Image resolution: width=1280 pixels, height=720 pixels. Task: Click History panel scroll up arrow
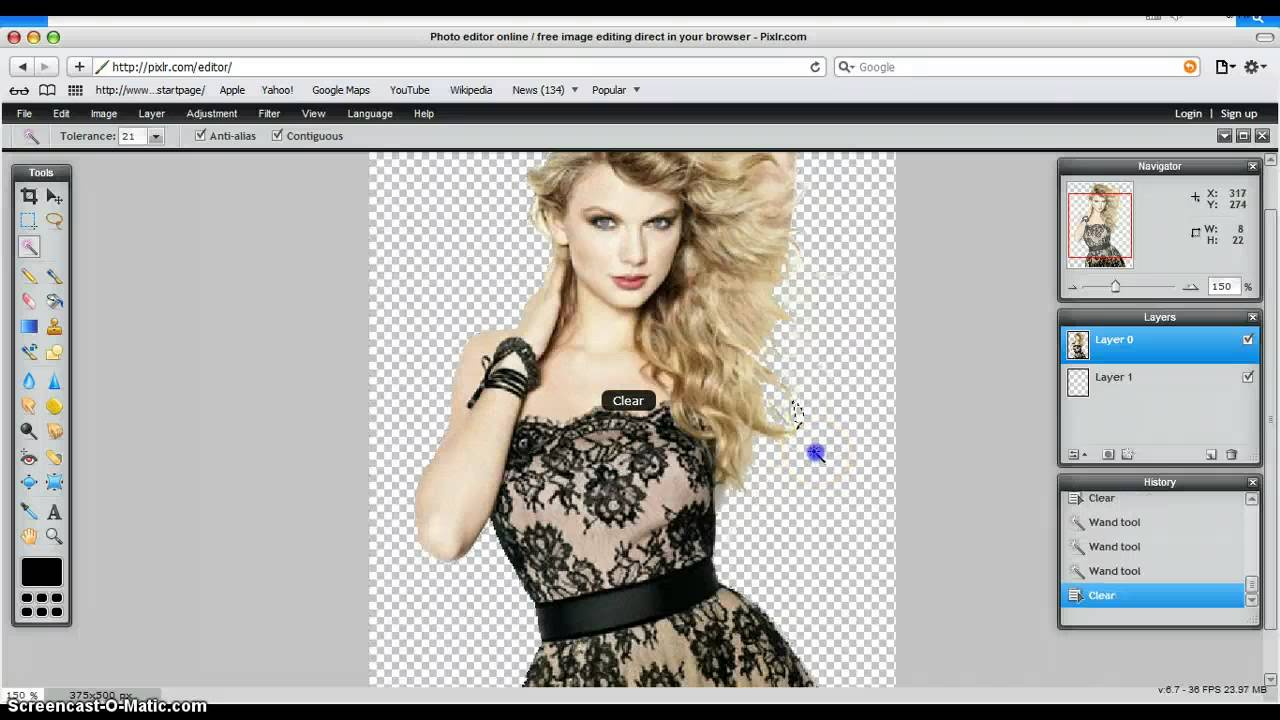(x=1251, y=498)
